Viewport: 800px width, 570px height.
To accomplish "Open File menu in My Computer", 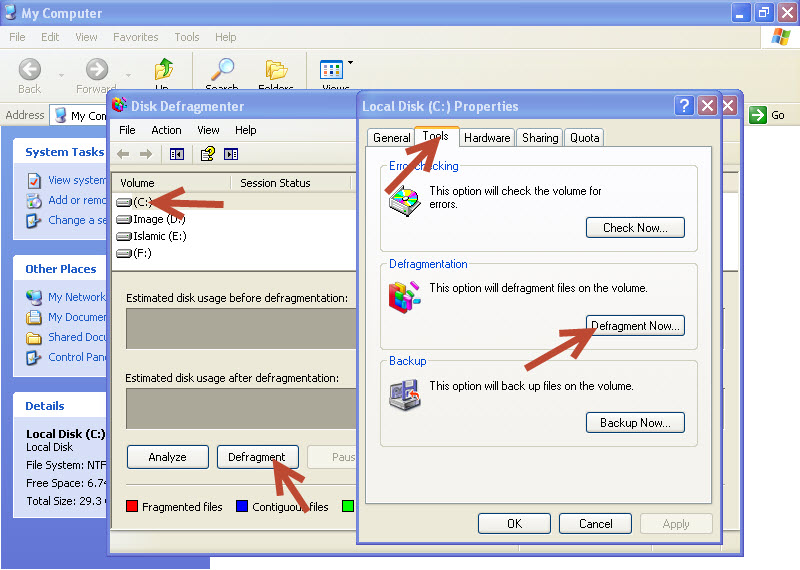I will (17, 37).
